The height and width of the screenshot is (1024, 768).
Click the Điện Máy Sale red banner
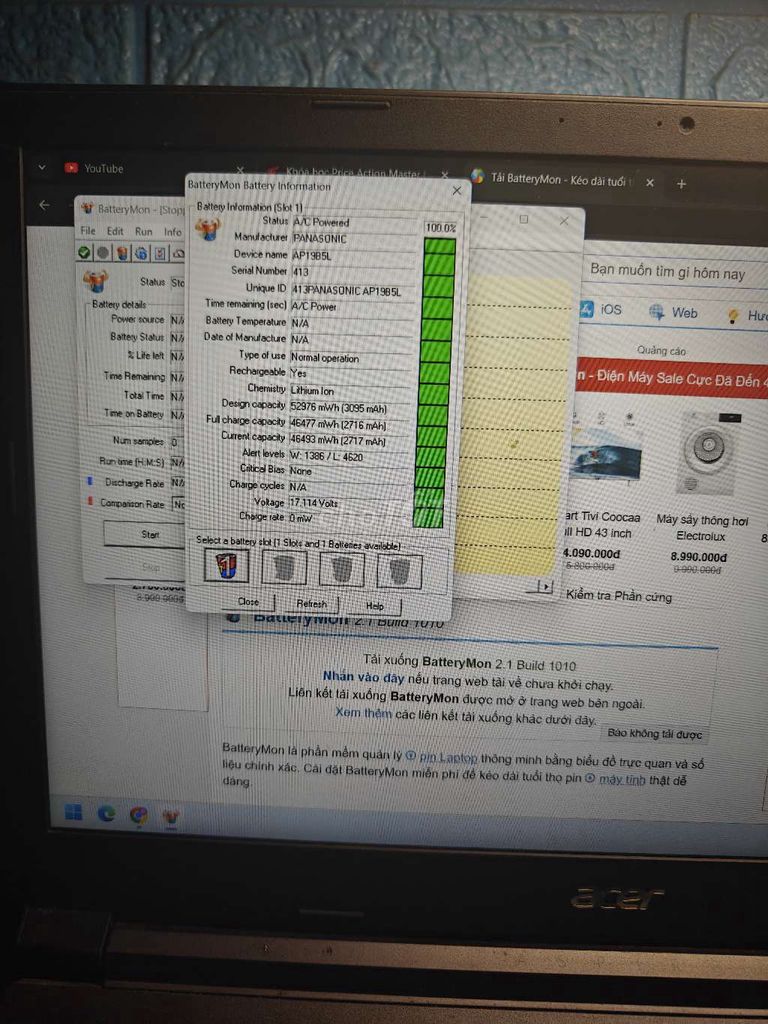click(x=672, y=378)
